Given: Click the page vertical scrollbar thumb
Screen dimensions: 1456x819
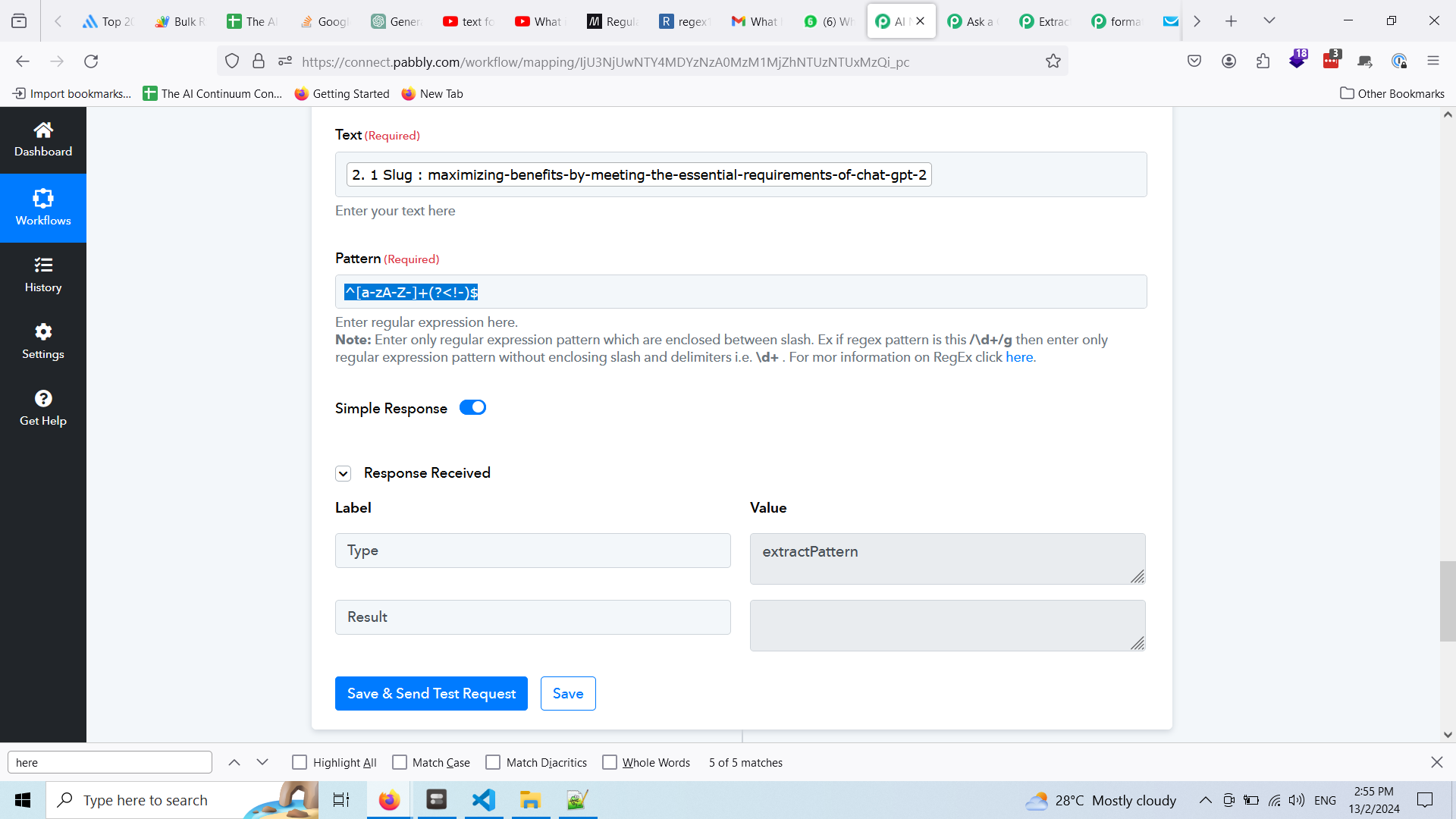Looking at the screenshot, I should pyautogui.click(x=1448, y=601).
